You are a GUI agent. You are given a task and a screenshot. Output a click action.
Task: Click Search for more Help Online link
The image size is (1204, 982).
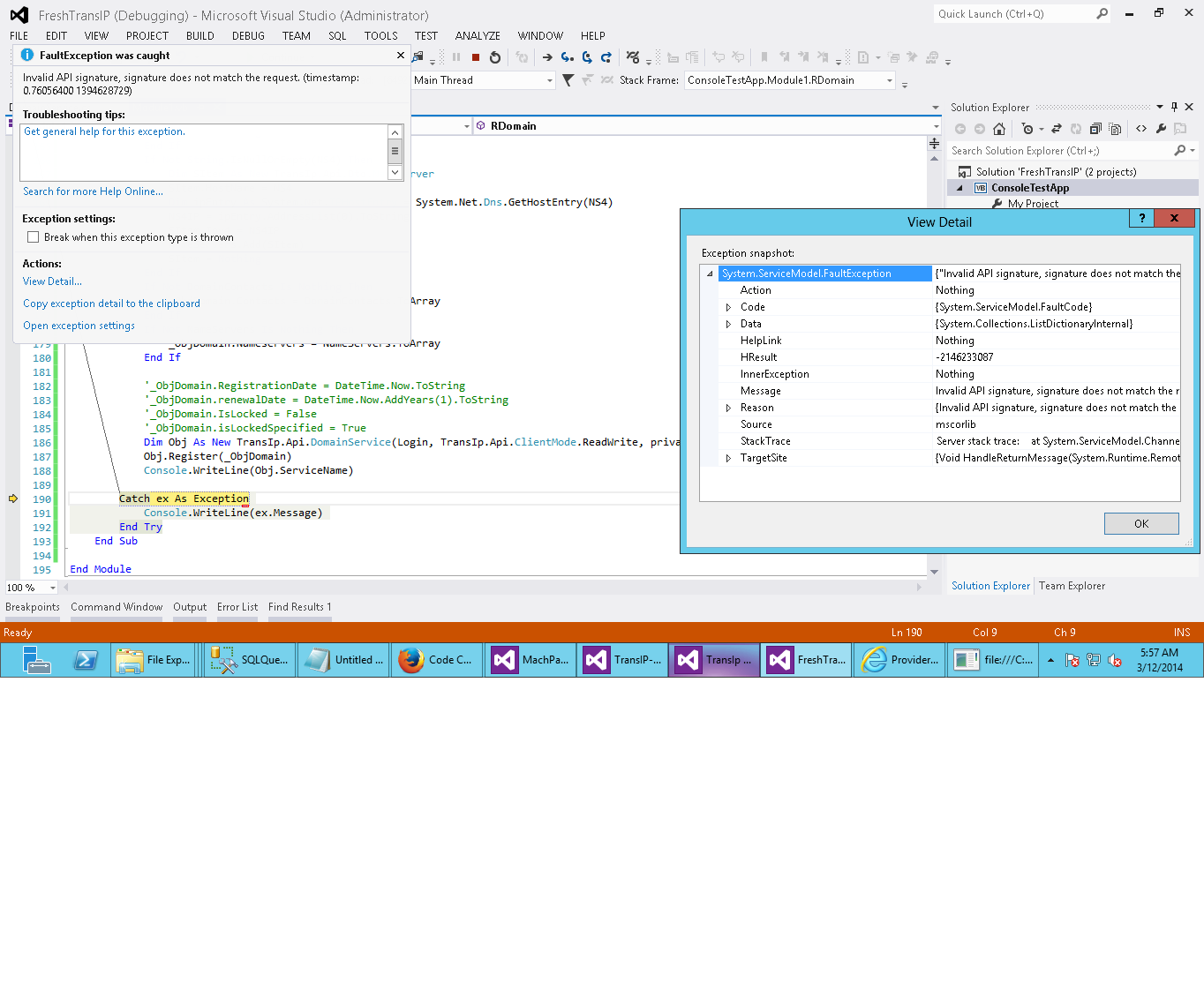[x=93, y=191]
